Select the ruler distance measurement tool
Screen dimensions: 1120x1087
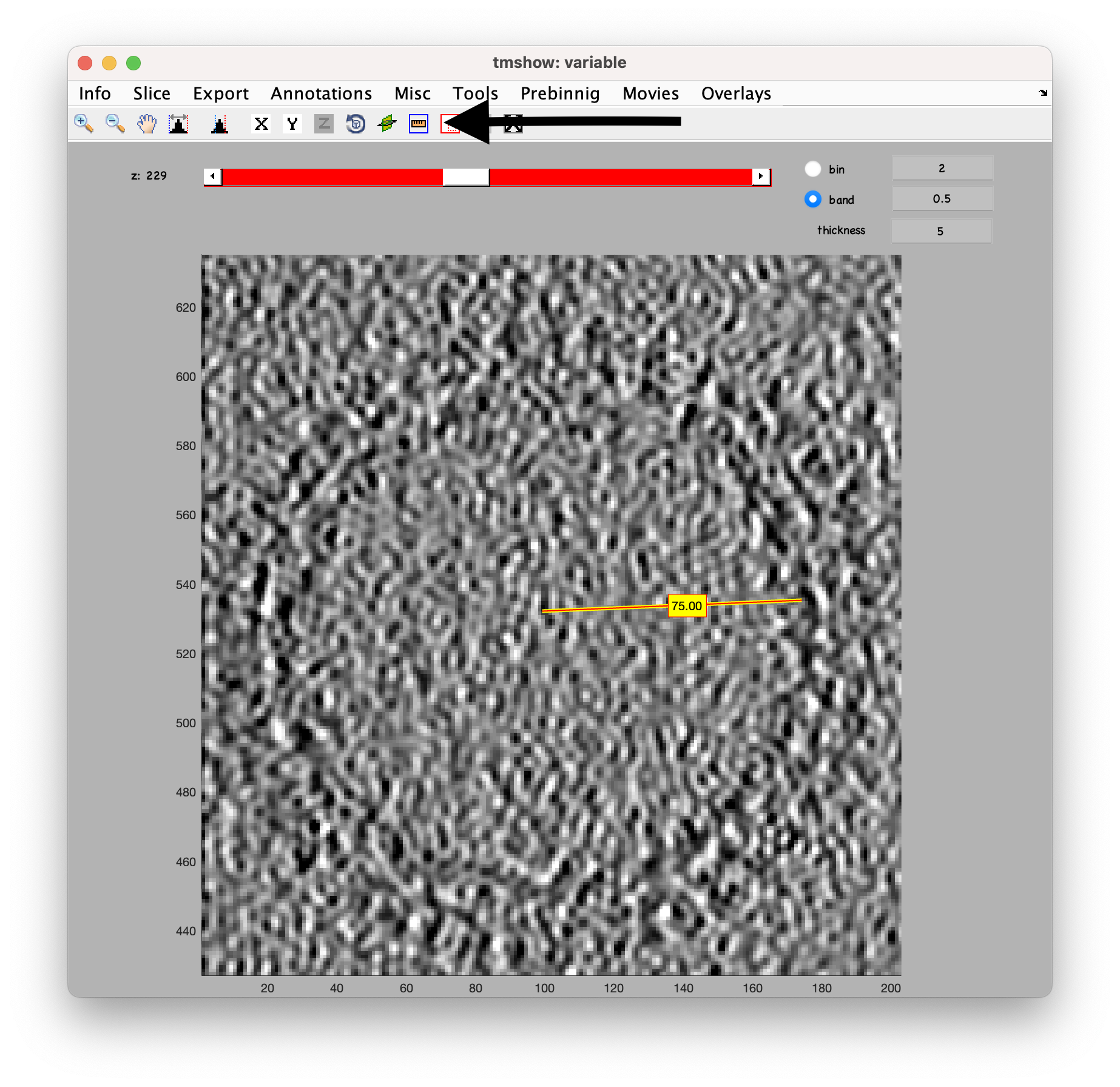[419, 124]
